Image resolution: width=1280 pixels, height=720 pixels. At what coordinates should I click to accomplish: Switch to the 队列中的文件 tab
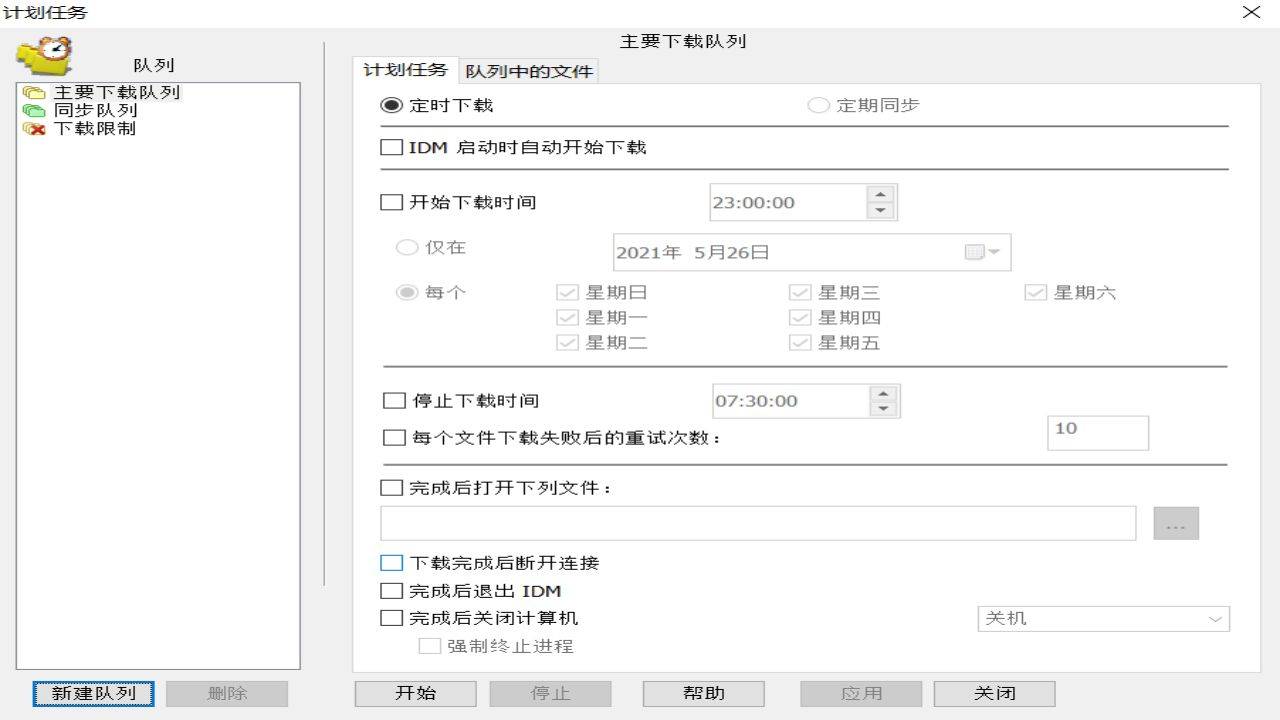coord(530,71)
